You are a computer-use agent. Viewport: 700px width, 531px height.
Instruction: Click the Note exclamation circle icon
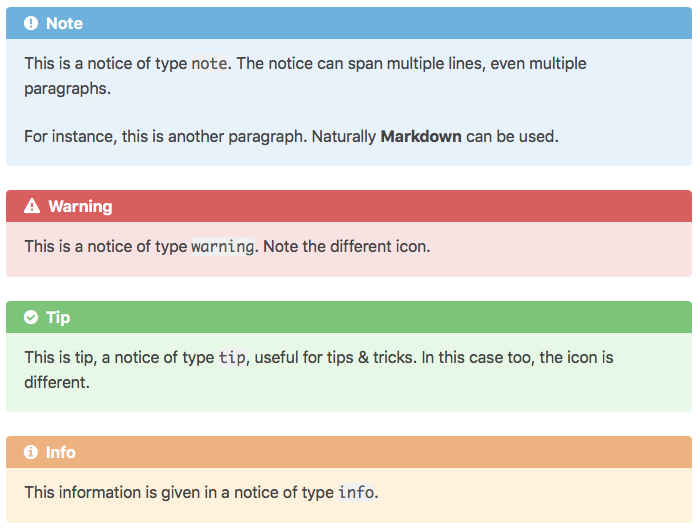pyautogui.click(x=31, y=23)
